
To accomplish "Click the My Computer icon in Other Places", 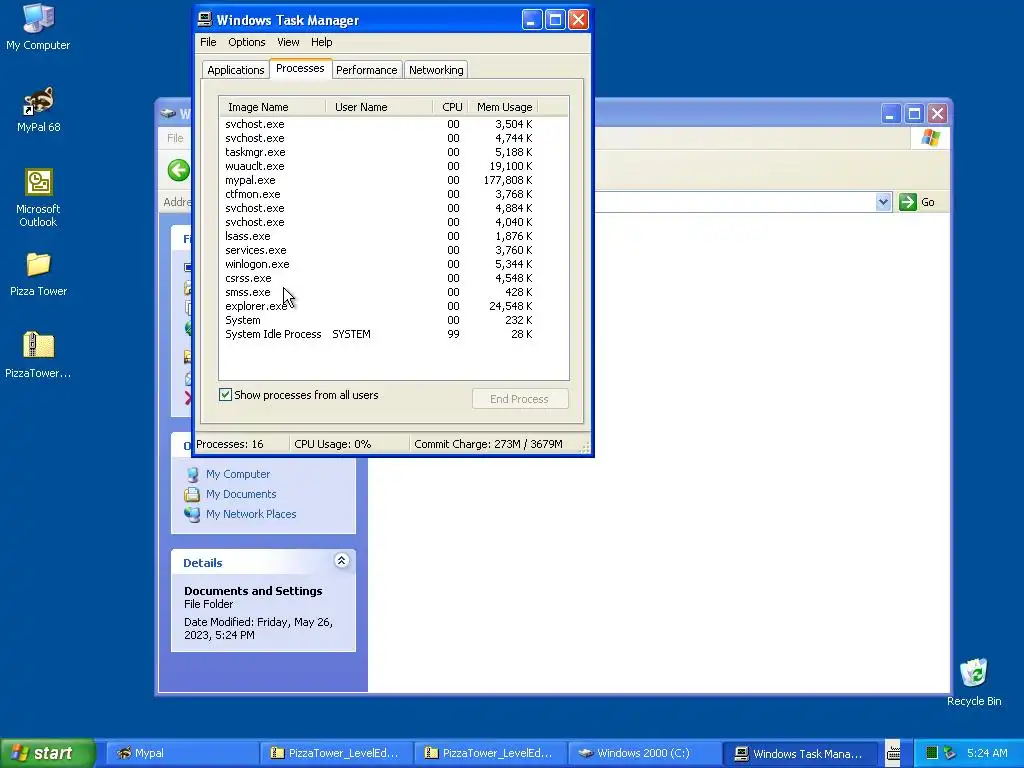I will tap(192, 474).
